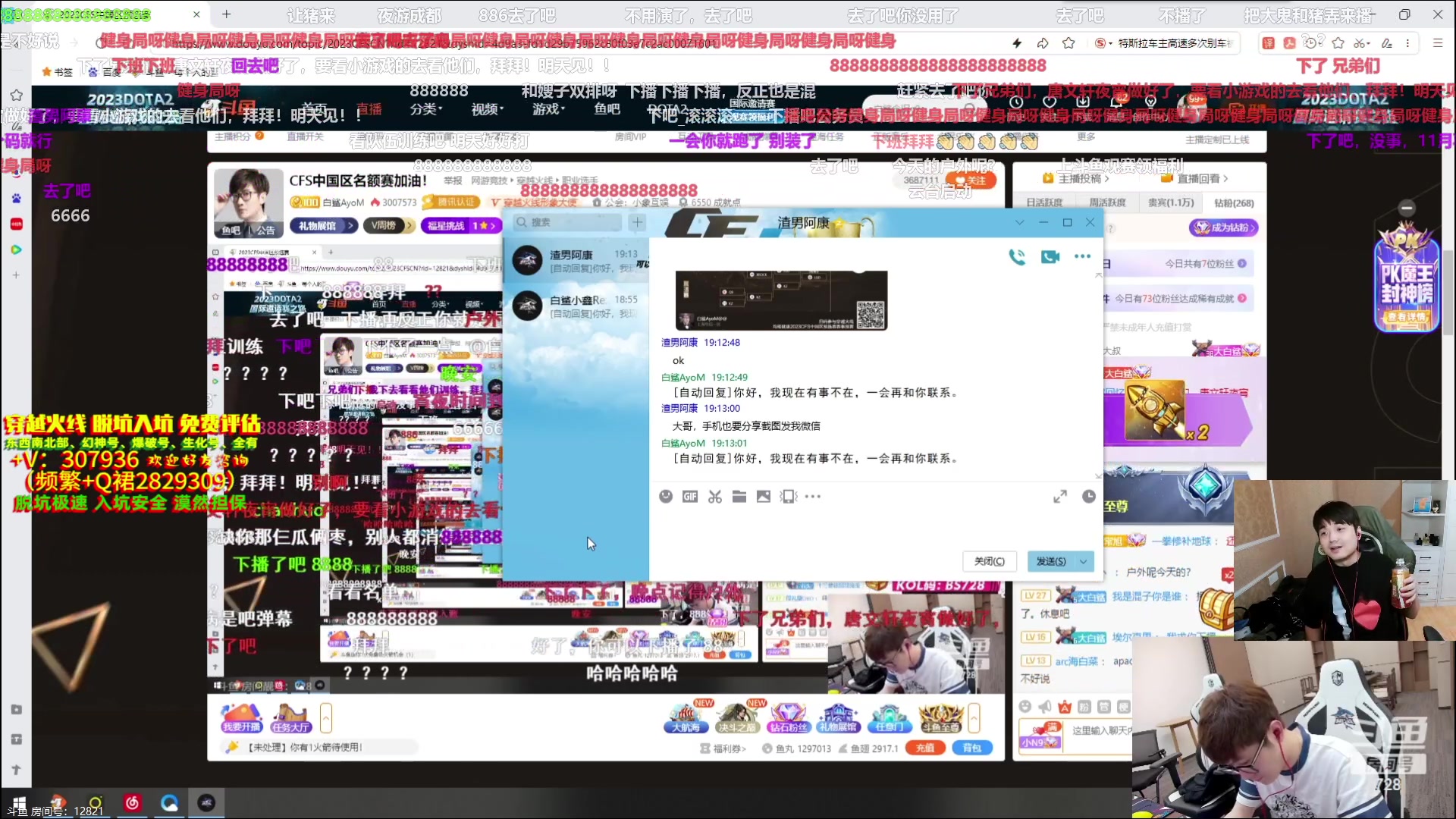Screen dimensions: 1456x819
Task: Open the send options arrow next to 发送(S)
Action: point(1084,561)
